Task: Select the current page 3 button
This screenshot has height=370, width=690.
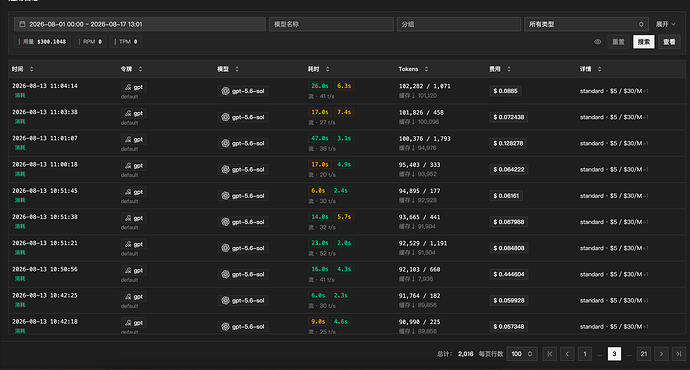Action: (x=614, y=354)
